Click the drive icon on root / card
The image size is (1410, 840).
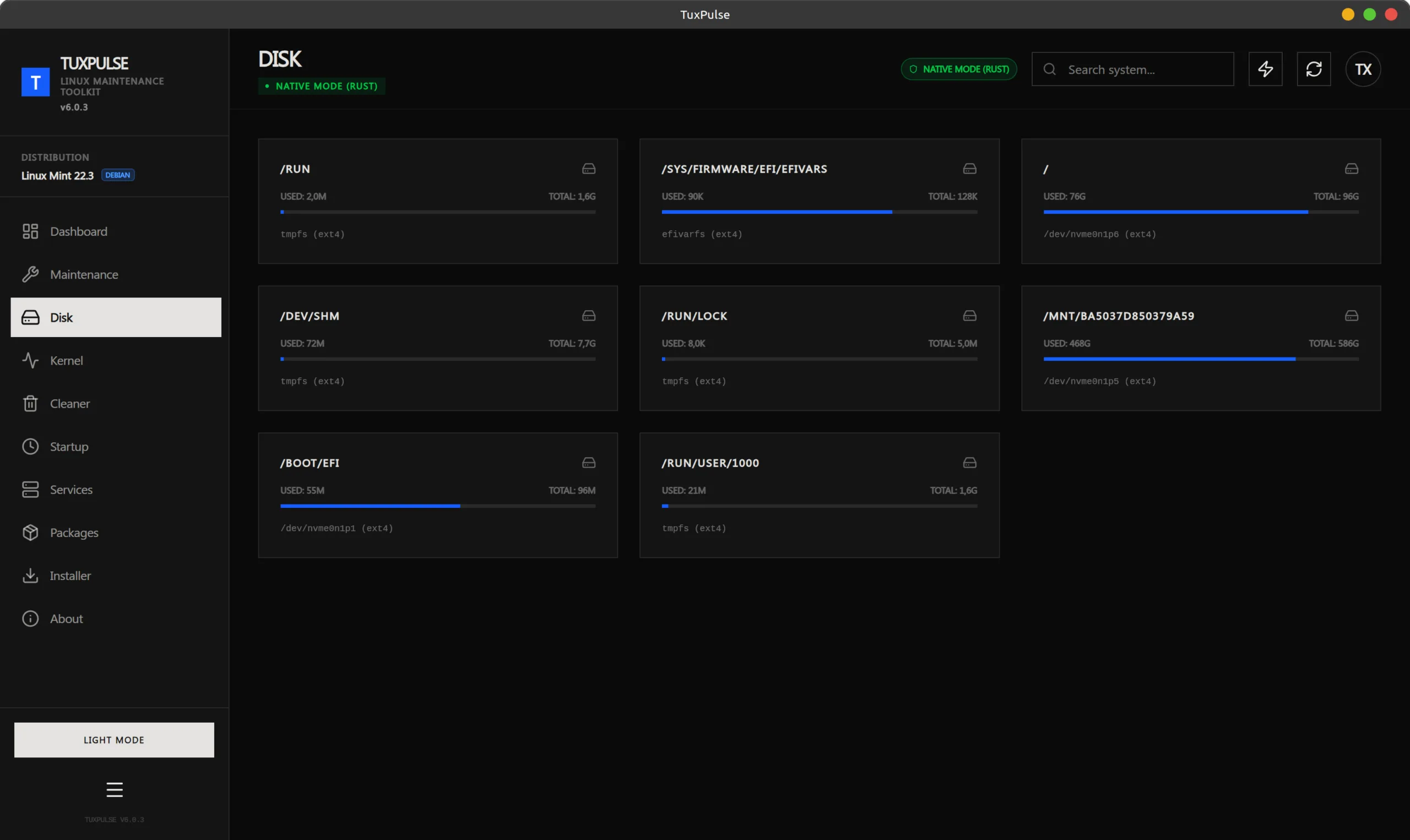click(1351, 169)
